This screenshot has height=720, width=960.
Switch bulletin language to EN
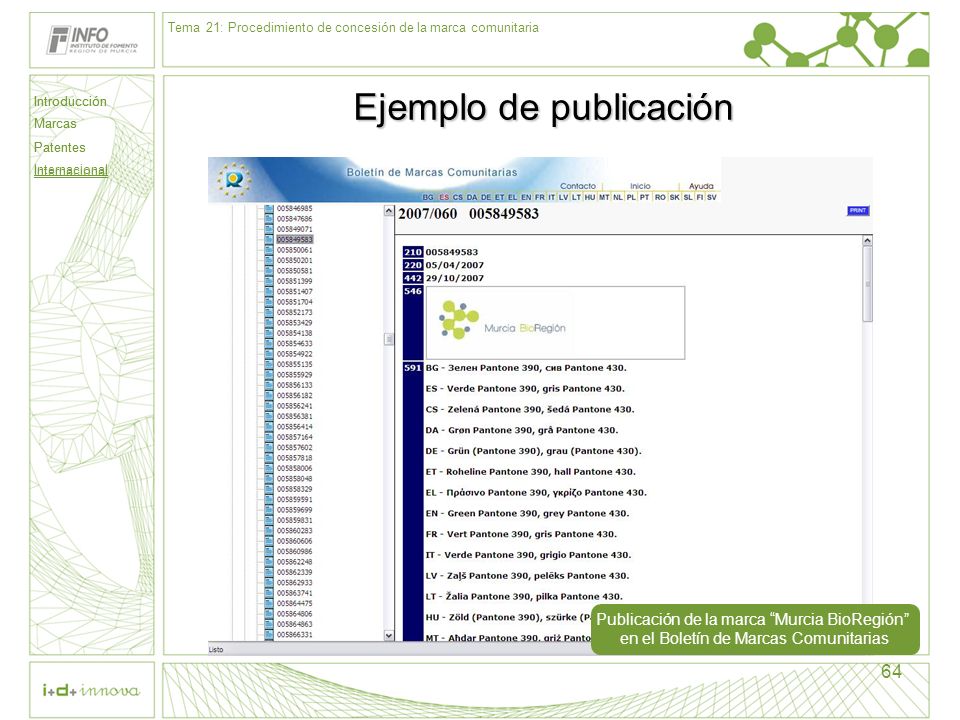point(526,197)
